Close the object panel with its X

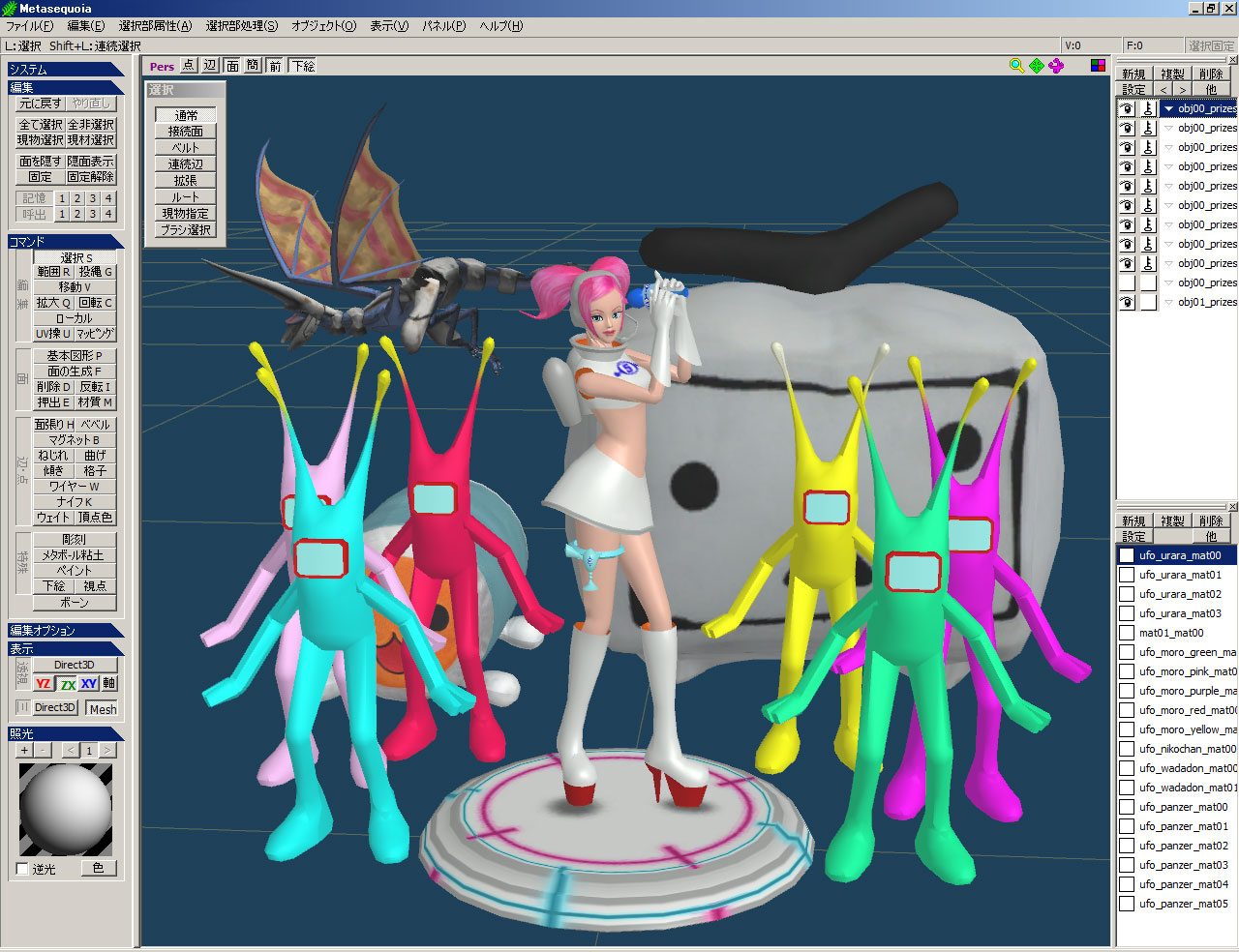[x=1232, y=60]
